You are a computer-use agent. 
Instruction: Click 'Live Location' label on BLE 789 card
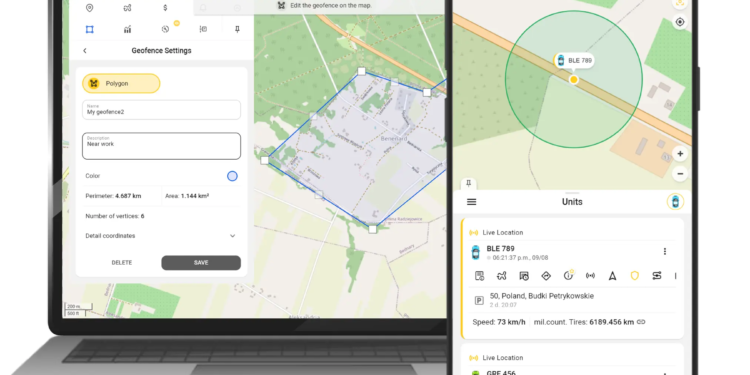click(x=503, y=232)
